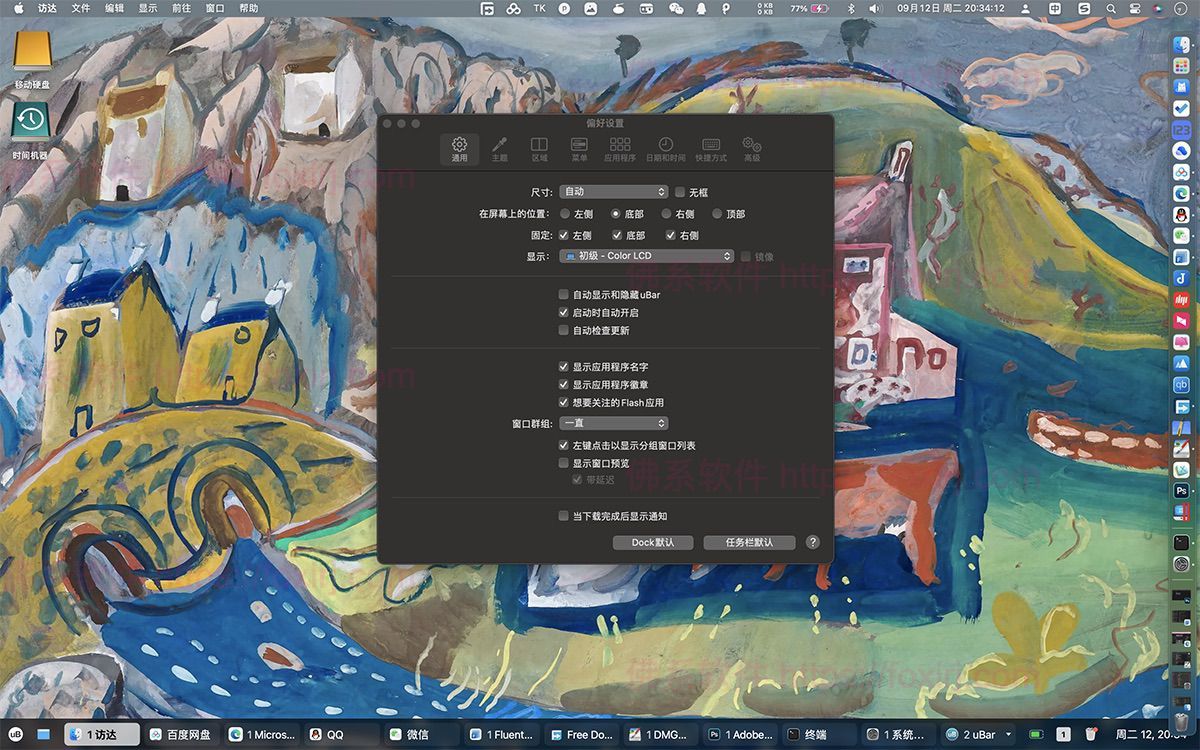Open the 主题 (Theme) preferences tab

pos(499,149)
